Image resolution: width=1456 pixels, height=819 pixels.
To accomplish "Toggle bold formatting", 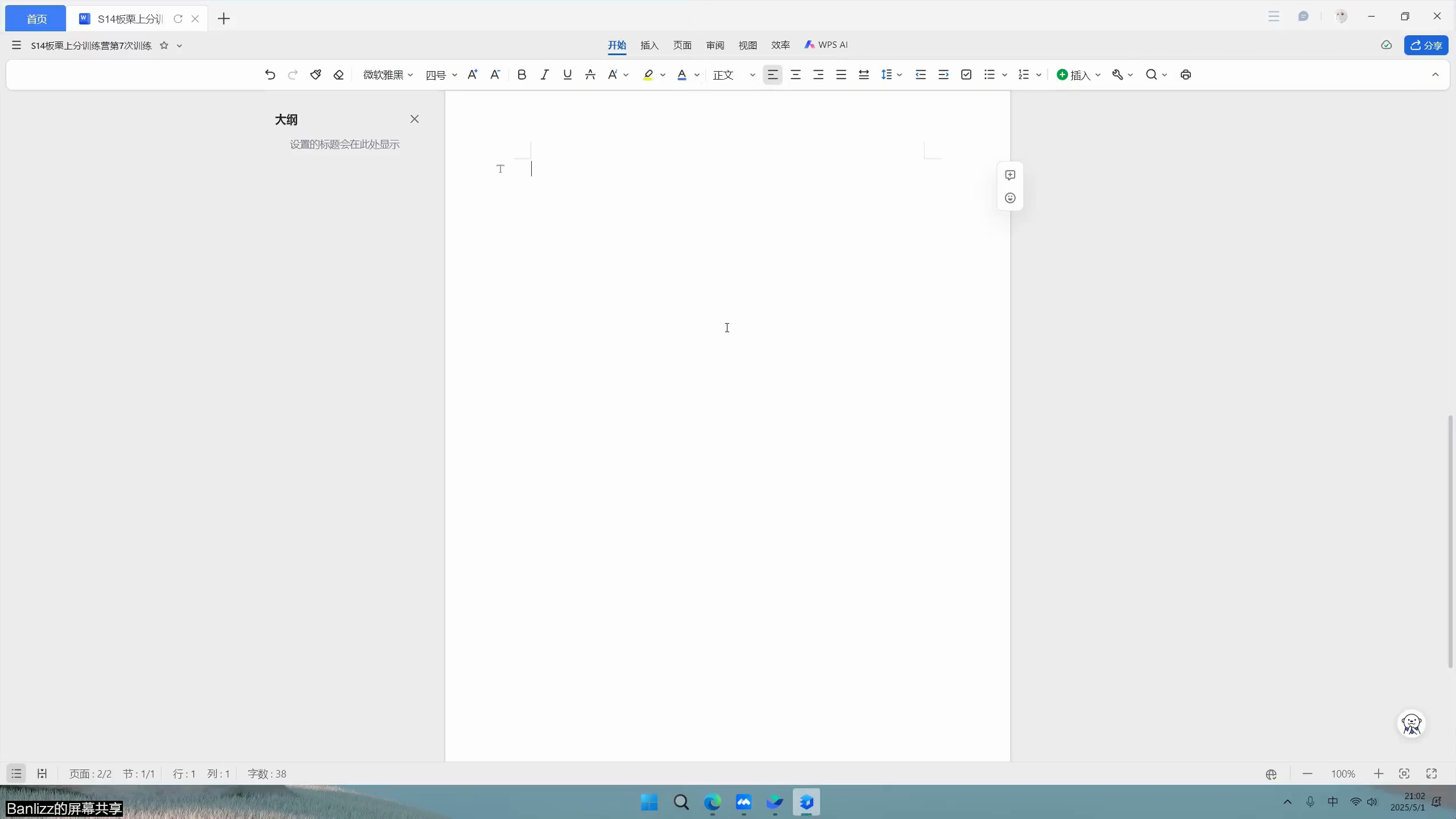I will tap(522, 75).
